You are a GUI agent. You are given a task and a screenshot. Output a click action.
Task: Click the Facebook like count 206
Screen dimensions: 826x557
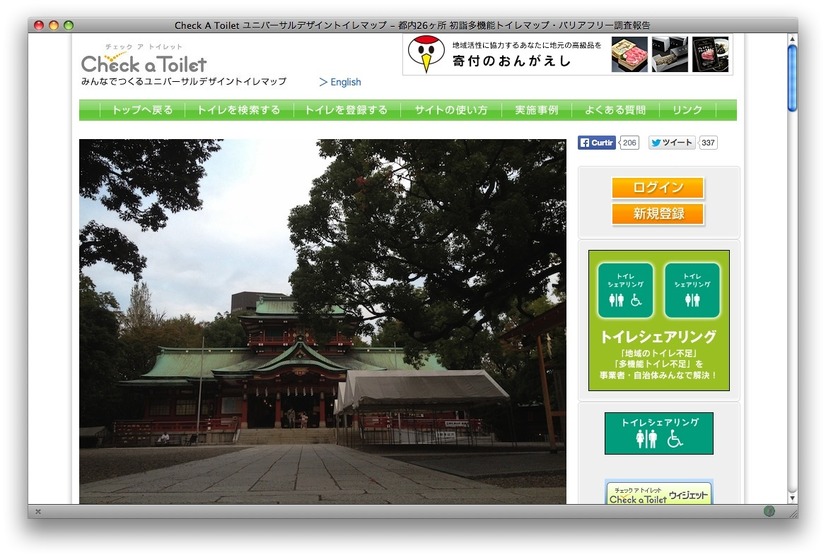pyautogui.click(x=630, y=143)
